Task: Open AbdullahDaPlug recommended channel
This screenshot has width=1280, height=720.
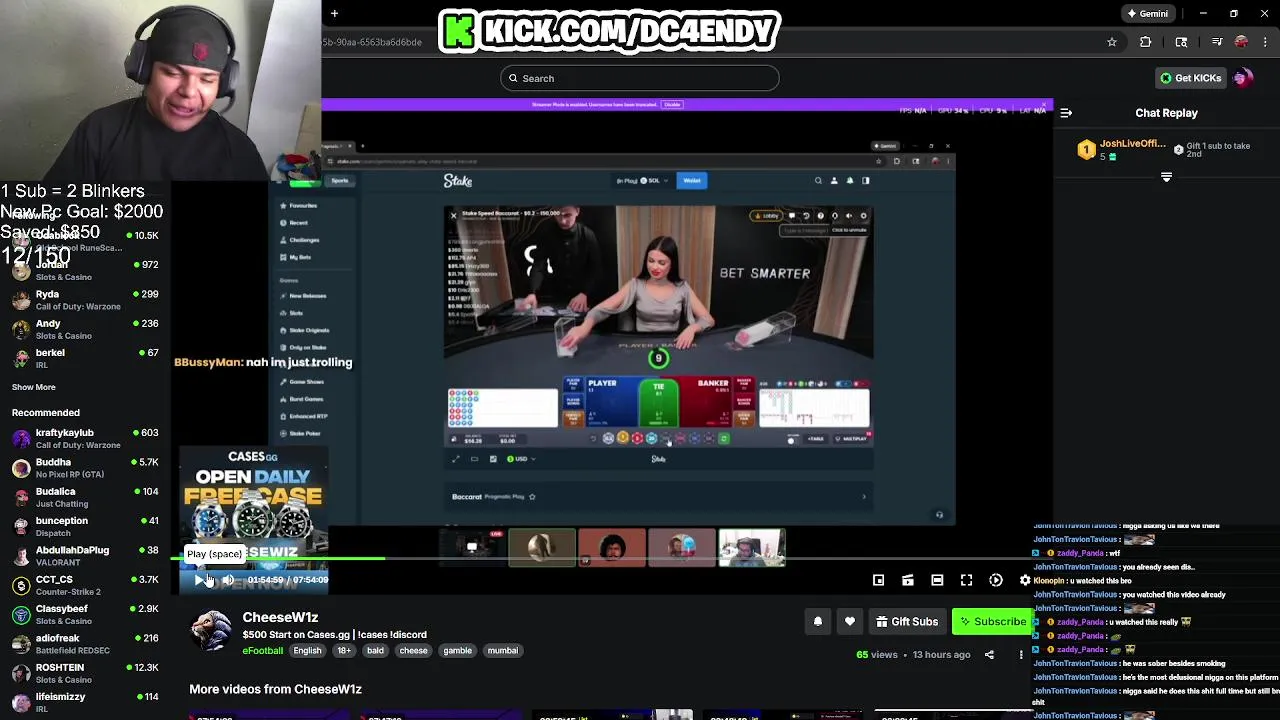Action: point(85,556)
